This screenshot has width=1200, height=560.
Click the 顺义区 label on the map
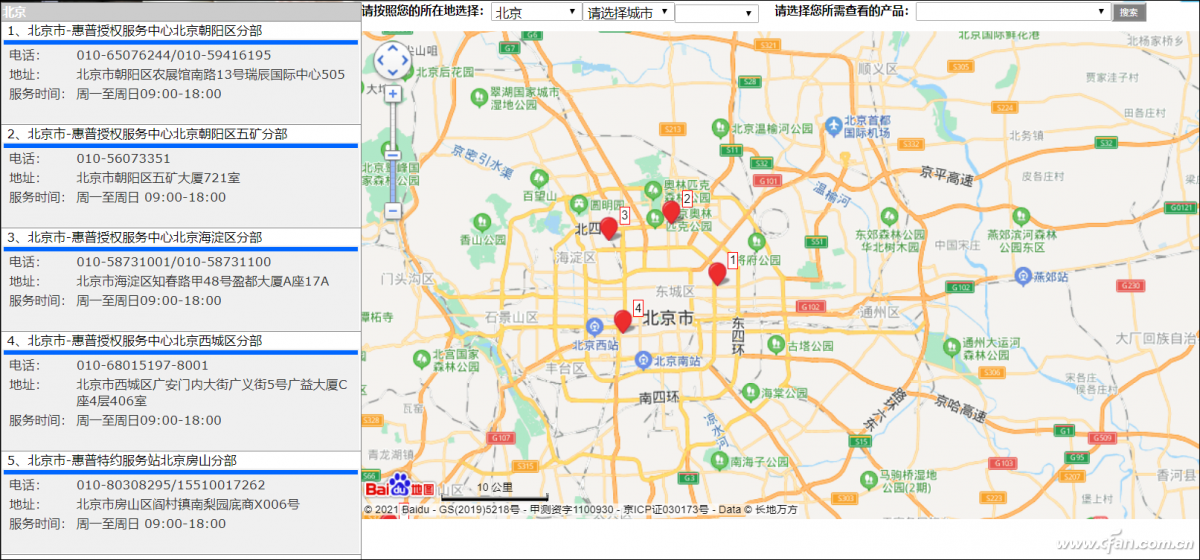coord(879,69)
